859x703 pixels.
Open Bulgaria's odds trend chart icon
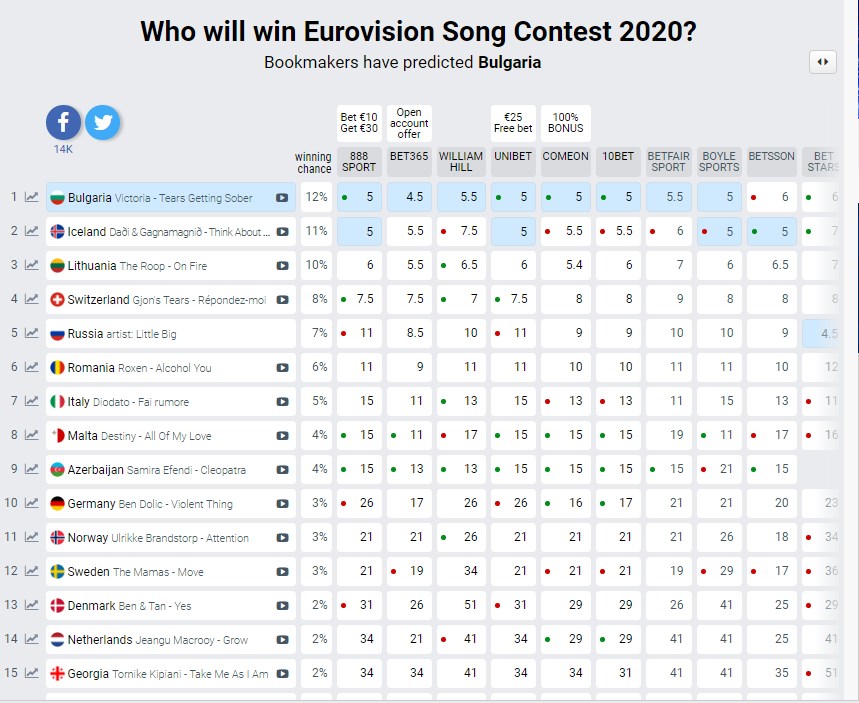[x=32, y=197]
